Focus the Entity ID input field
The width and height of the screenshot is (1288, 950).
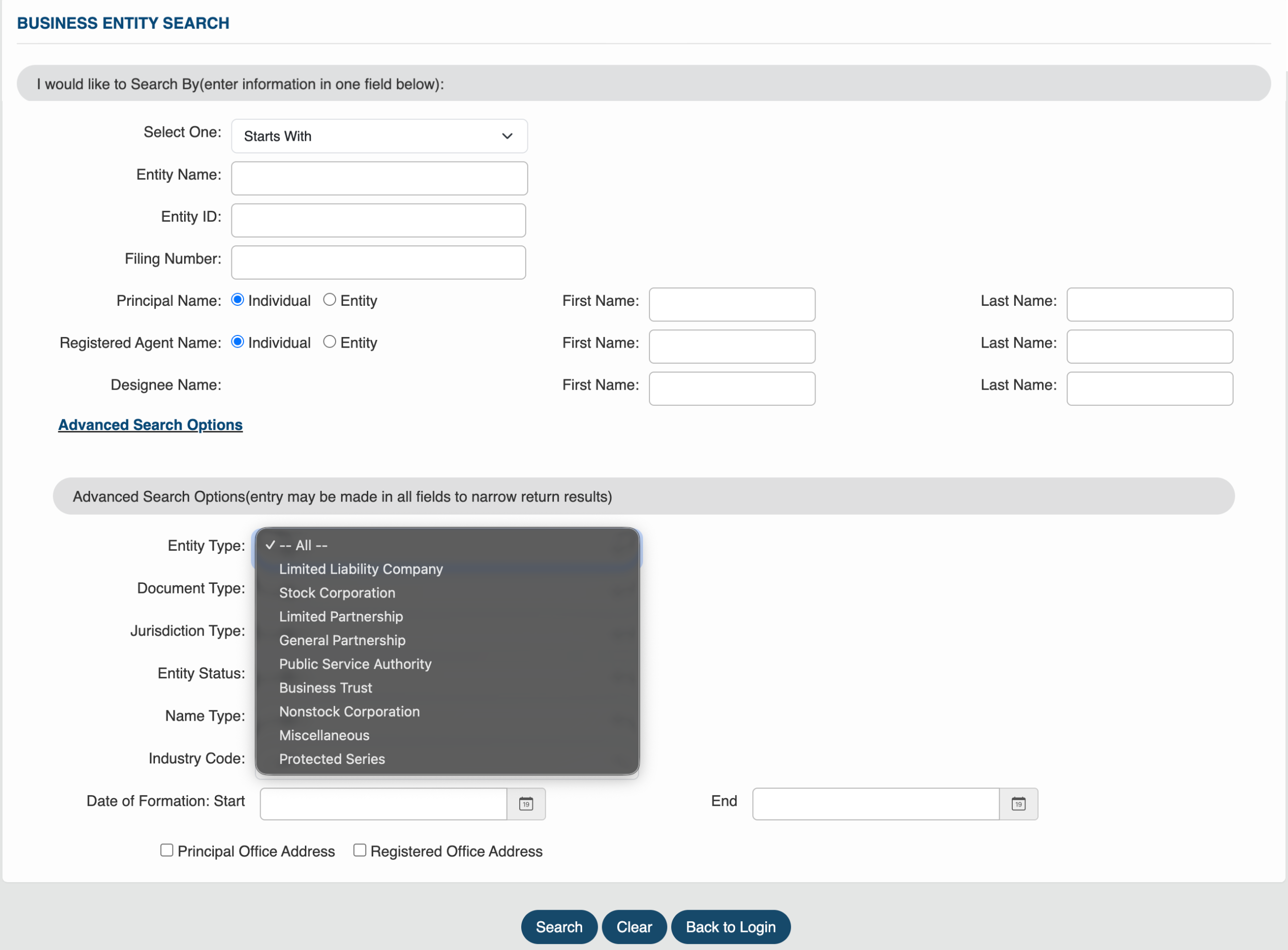tap(378, 220)
